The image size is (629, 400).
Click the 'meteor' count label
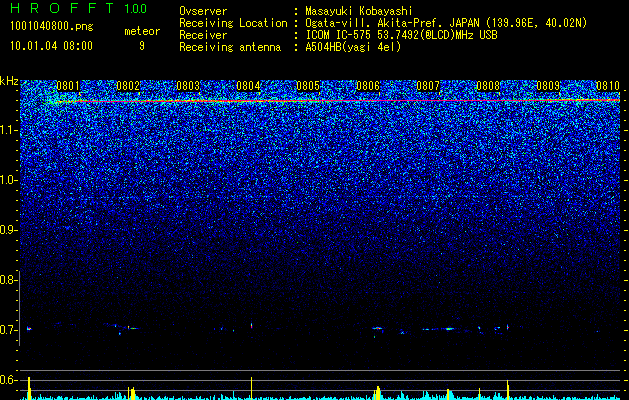142,31
